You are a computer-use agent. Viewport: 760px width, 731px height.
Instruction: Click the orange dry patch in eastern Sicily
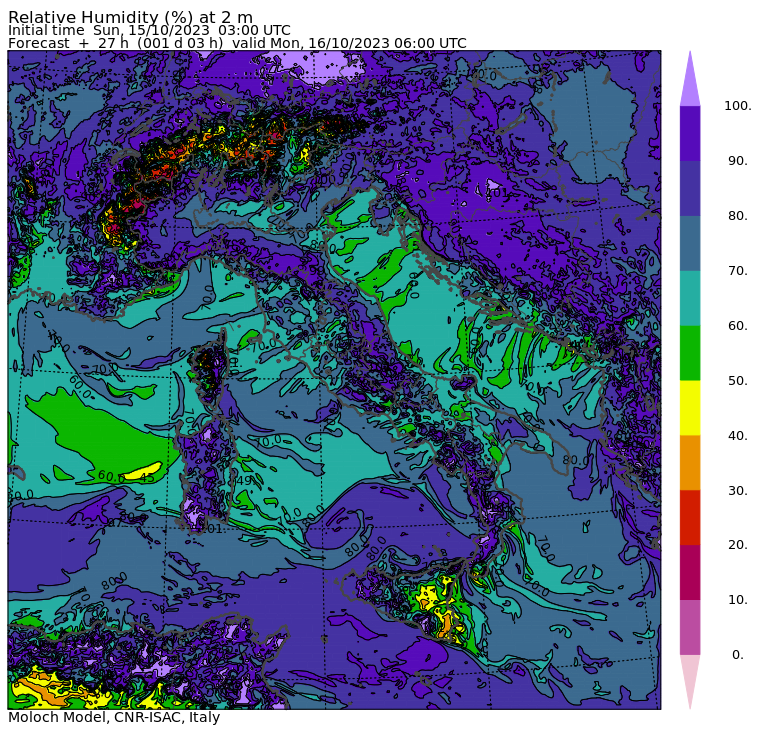446,626
